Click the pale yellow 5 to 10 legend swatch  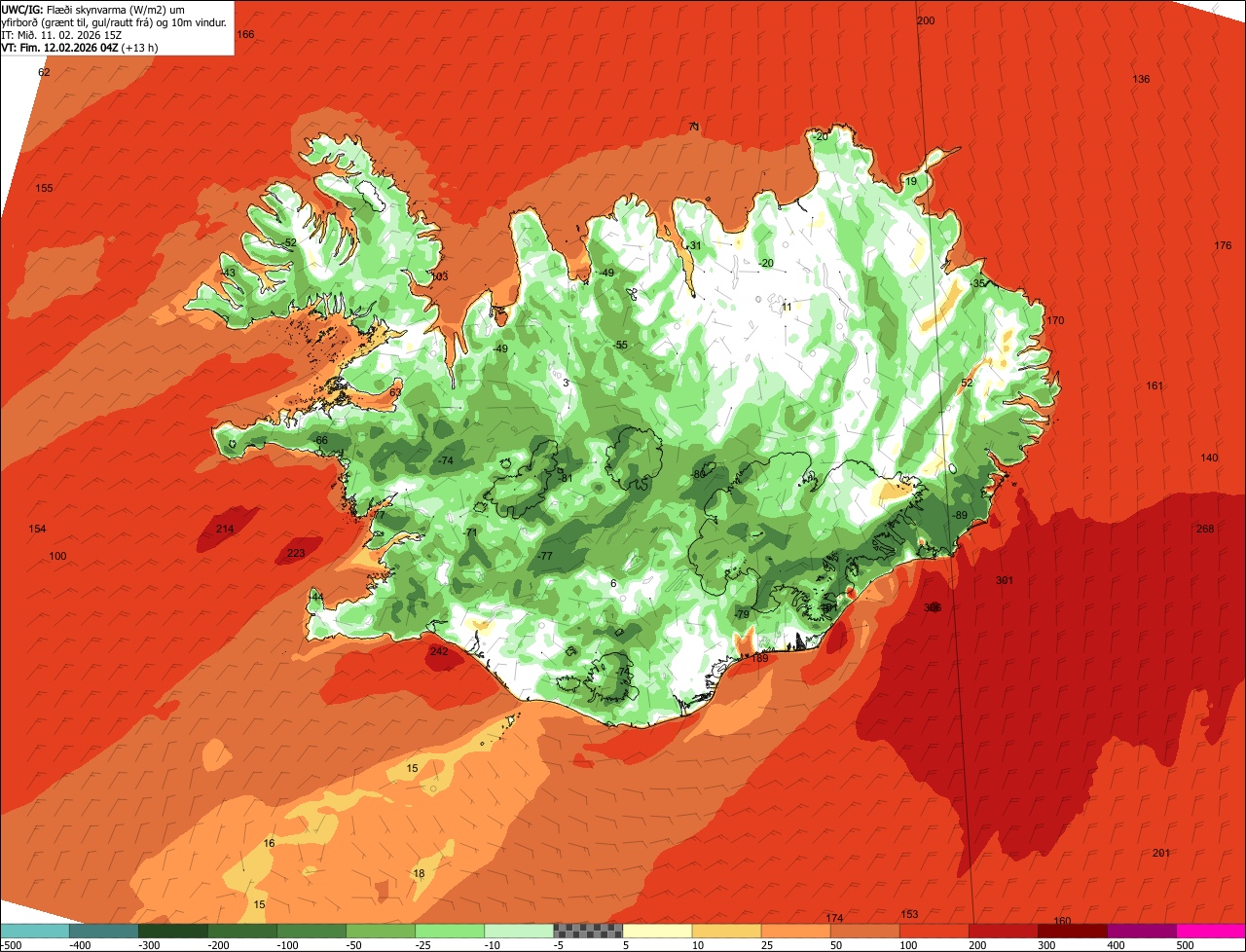tap(657, 930)
